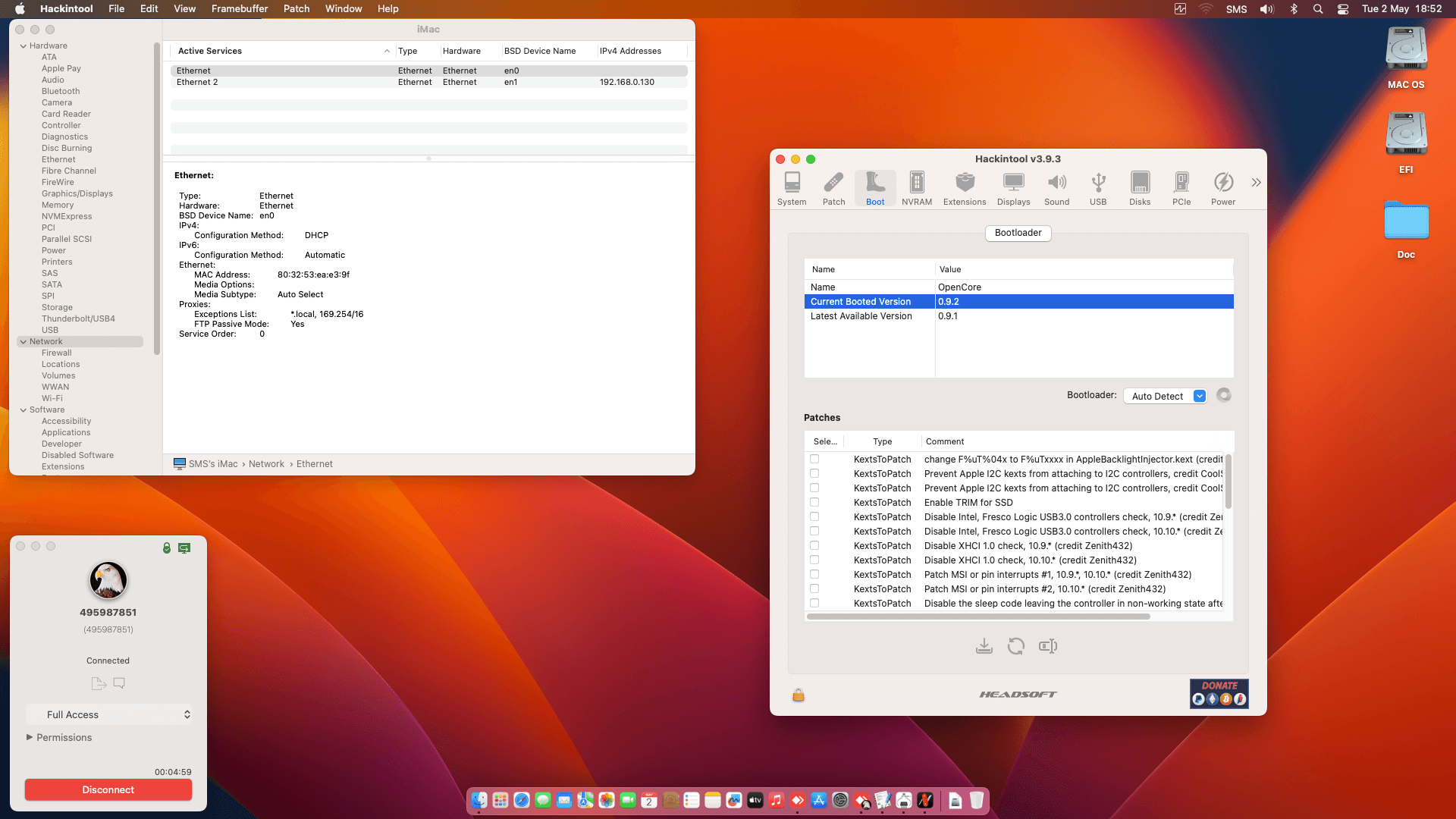
Task: Open the MAC OS drive on the desktop
Action: click(x=1406, y=58)
